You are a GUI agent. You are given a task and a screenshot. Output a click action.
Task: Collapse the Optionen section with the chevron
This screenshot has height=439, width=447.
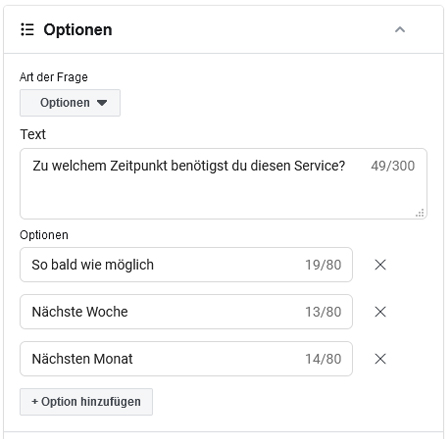400,30
